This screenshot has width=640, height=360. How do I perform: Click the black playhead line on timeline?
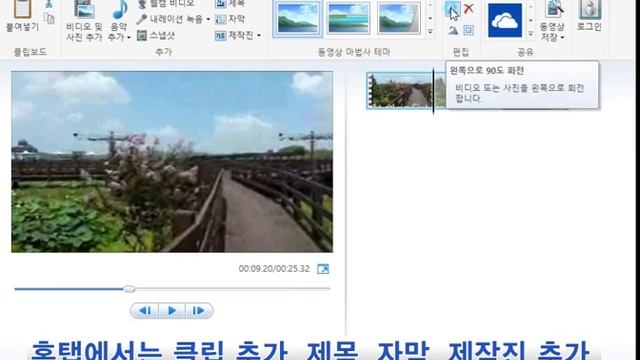coord(433,91)
